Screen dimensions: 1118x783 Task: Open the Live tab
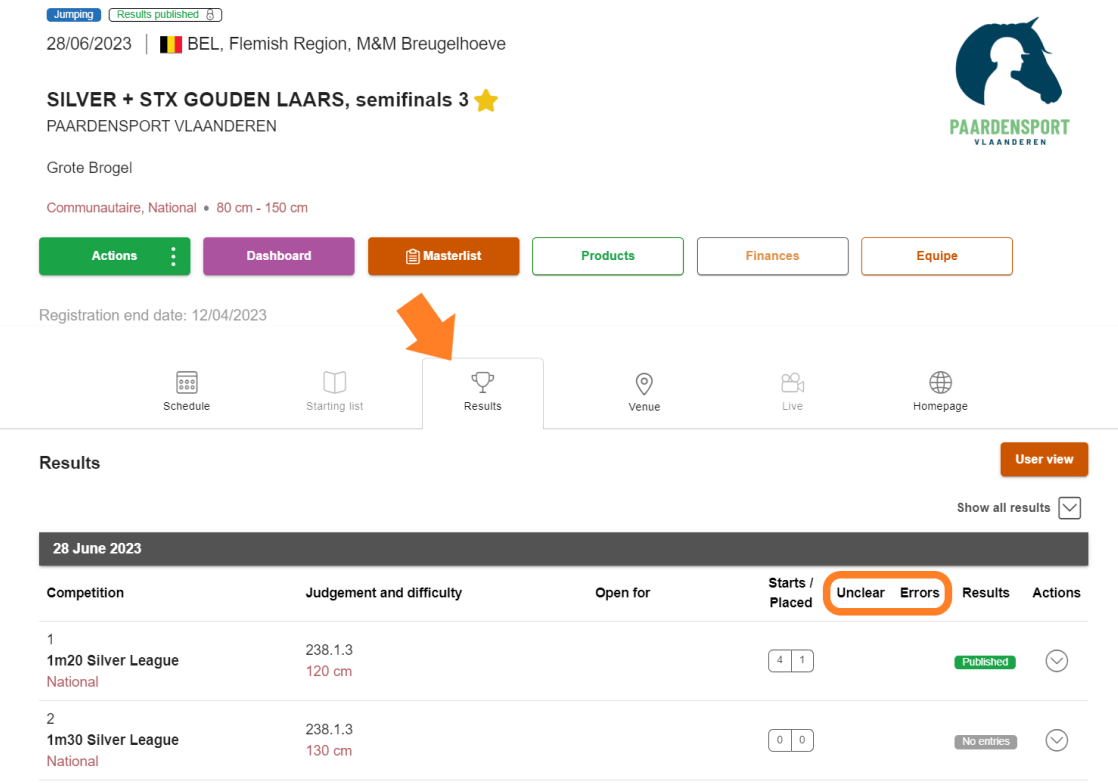pos(792,392)
